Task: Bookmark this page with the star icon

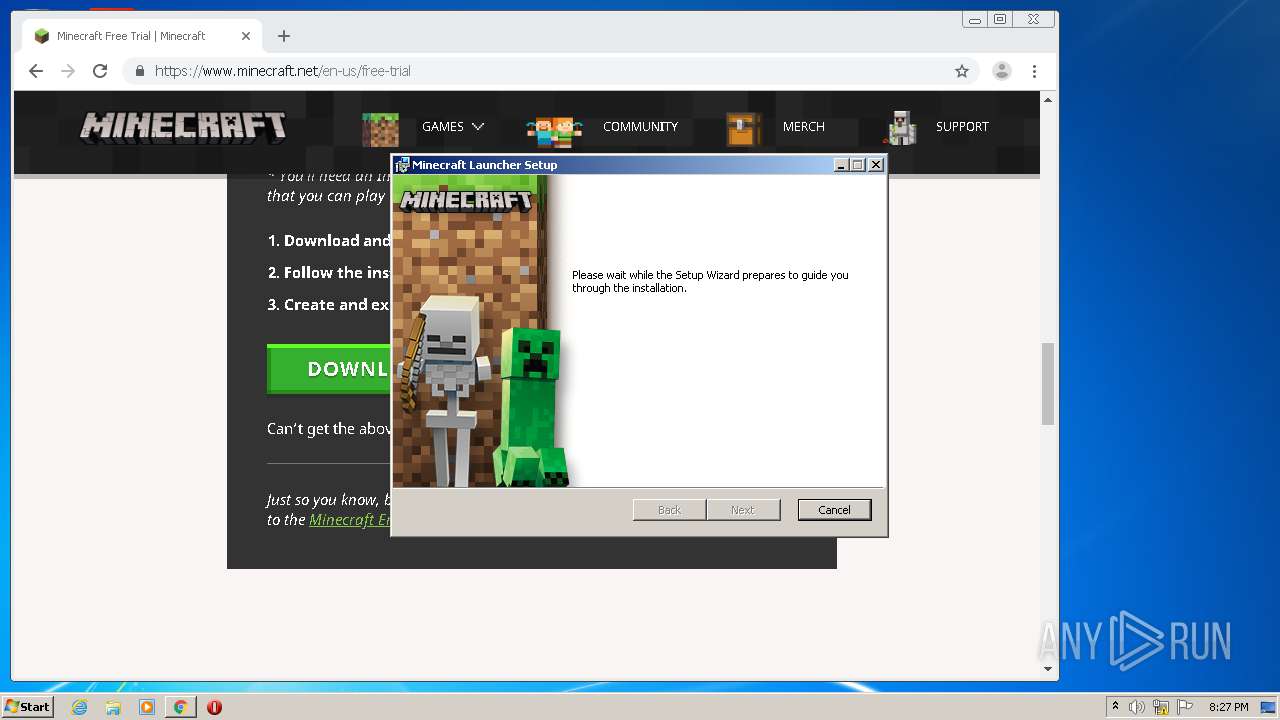Action: pos(962,71)
